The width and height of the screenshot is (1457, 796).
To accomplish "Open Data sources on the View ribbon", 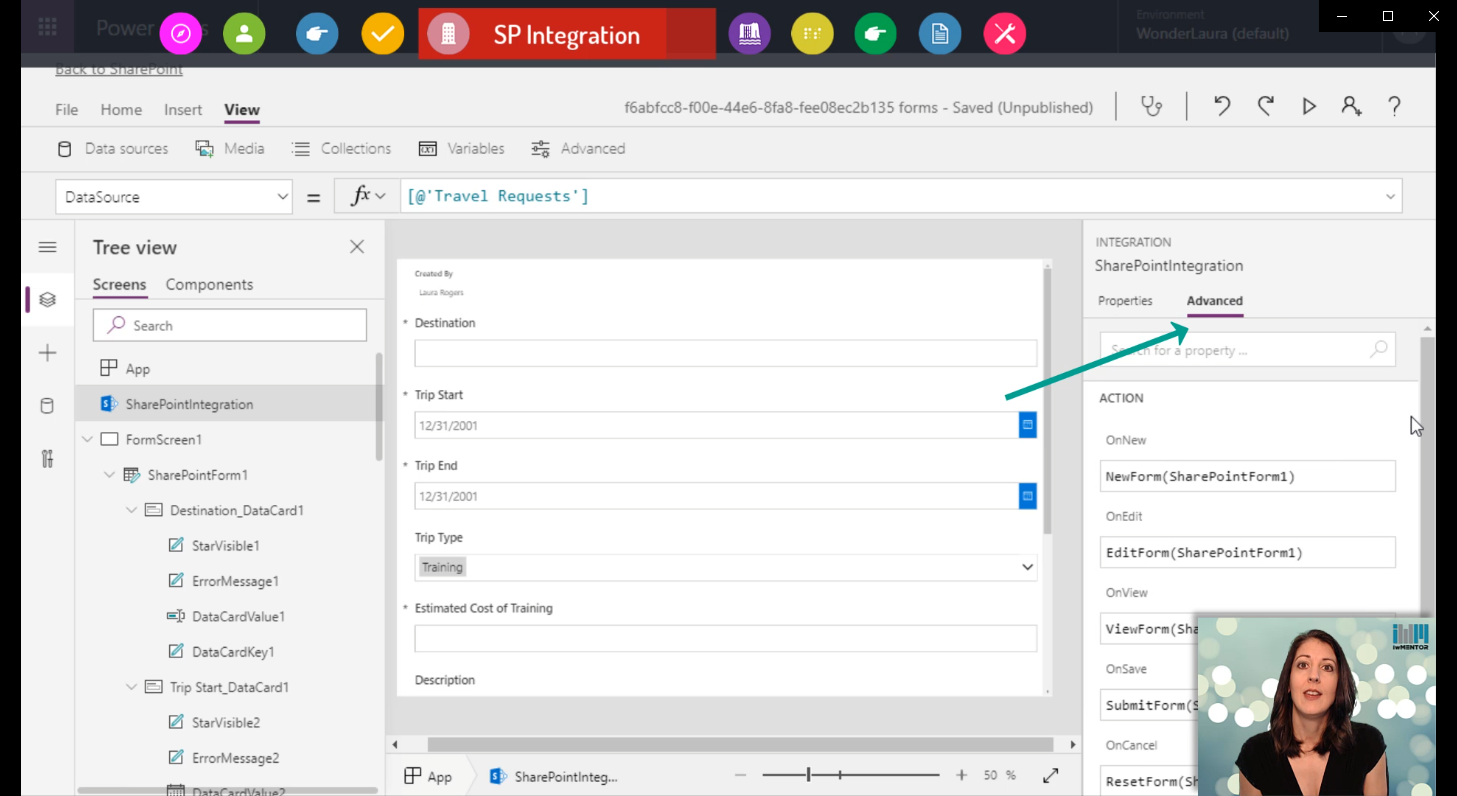I will point(112,148).
